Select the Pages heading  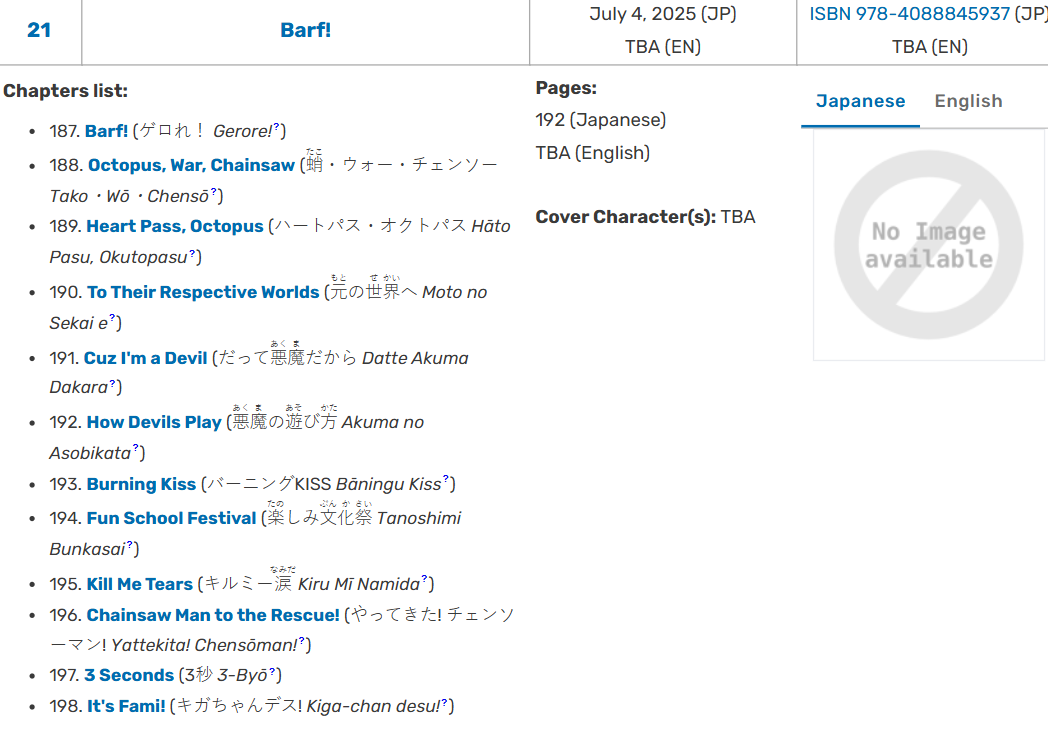(x=566, y=88)
